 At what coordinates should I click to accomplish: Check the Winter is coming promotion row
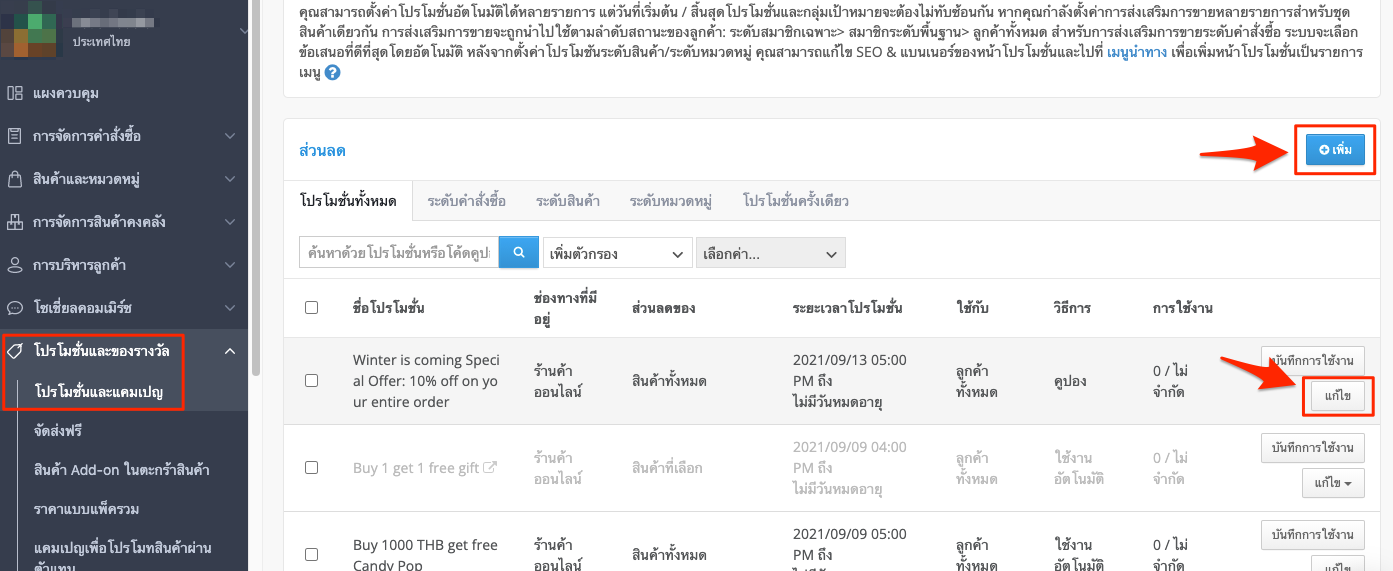[x=311, y=381]
